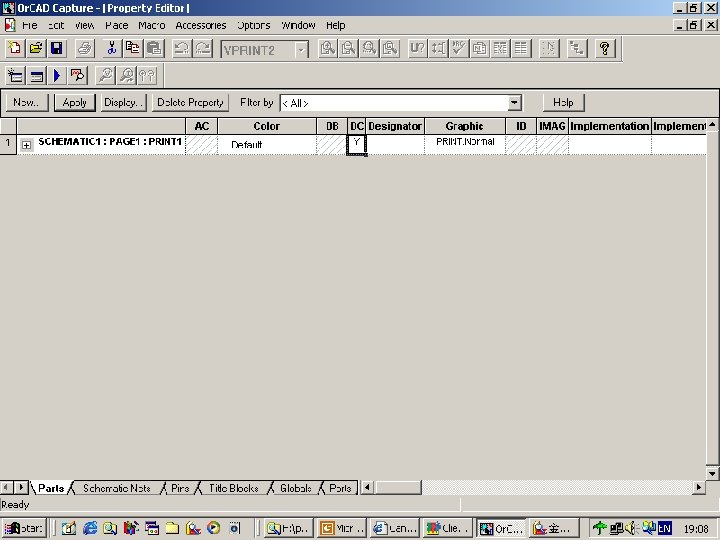
Task: Click the Apply button
Action: [x=74, y=102]
